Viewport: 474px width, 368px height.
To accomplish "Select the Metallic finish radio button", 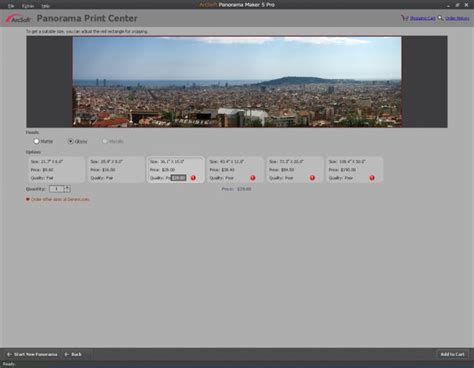I will pos(105,141).
